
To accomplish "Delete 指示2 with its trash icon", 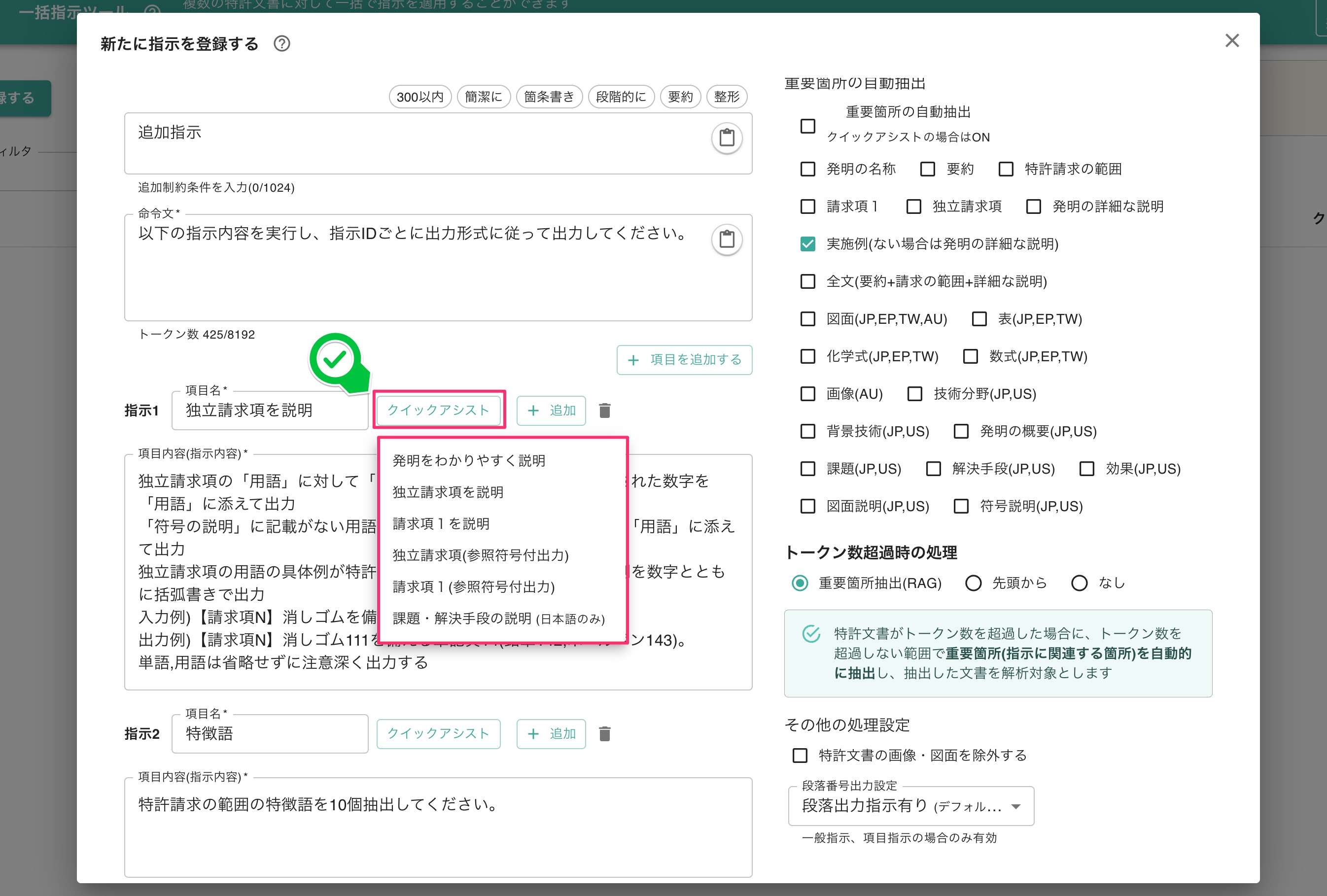I will (605, 734).
